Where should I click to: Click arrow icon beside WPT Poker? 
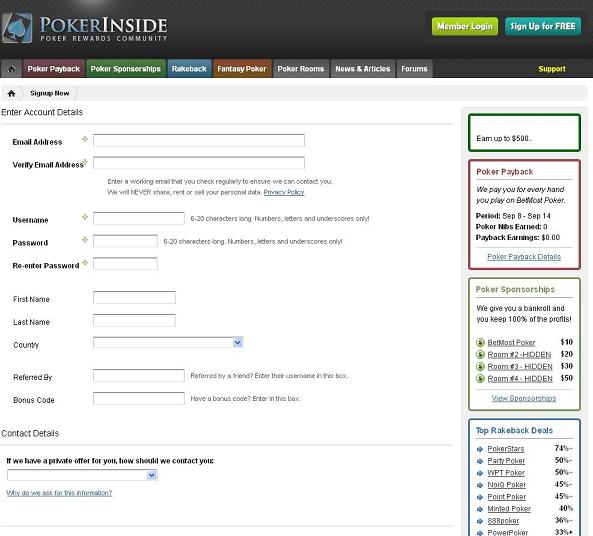click(480, 473)
